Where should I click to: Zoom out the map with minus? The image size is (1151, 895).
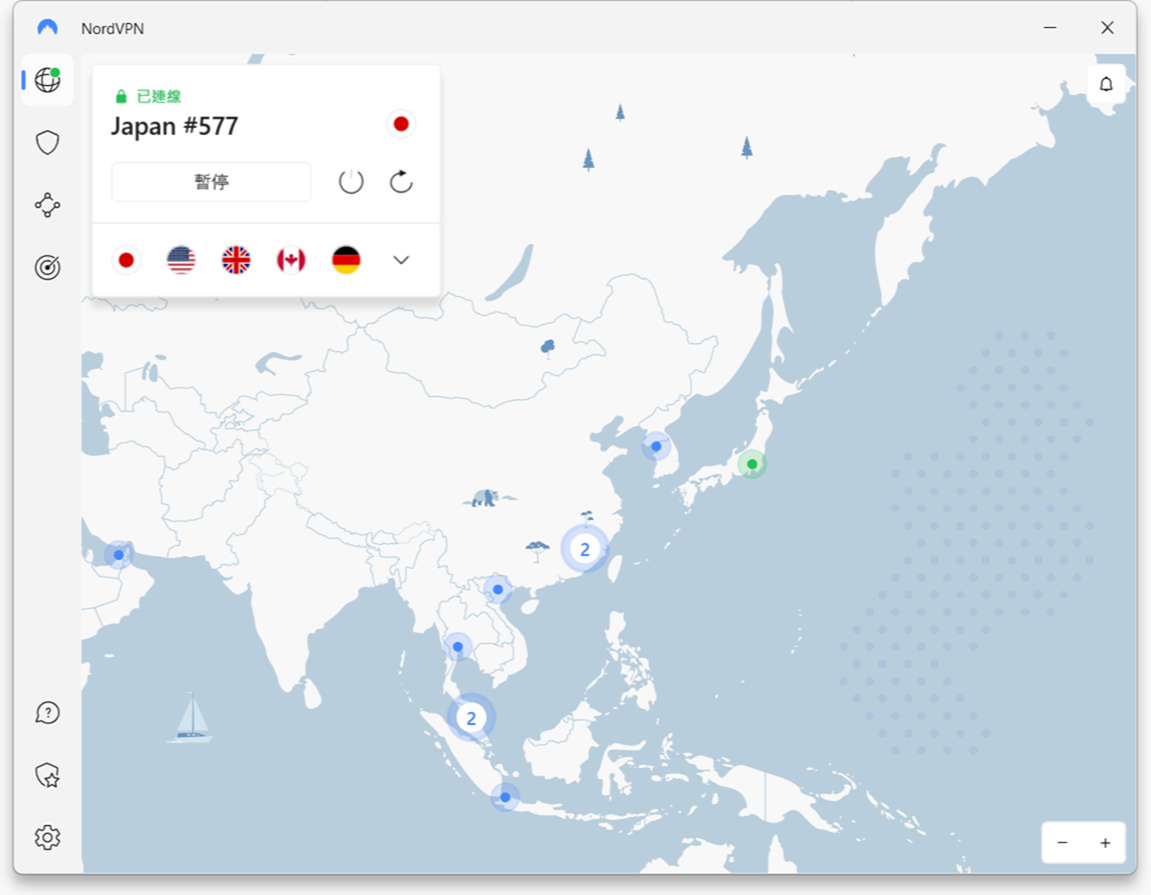tap(1062, 843)
